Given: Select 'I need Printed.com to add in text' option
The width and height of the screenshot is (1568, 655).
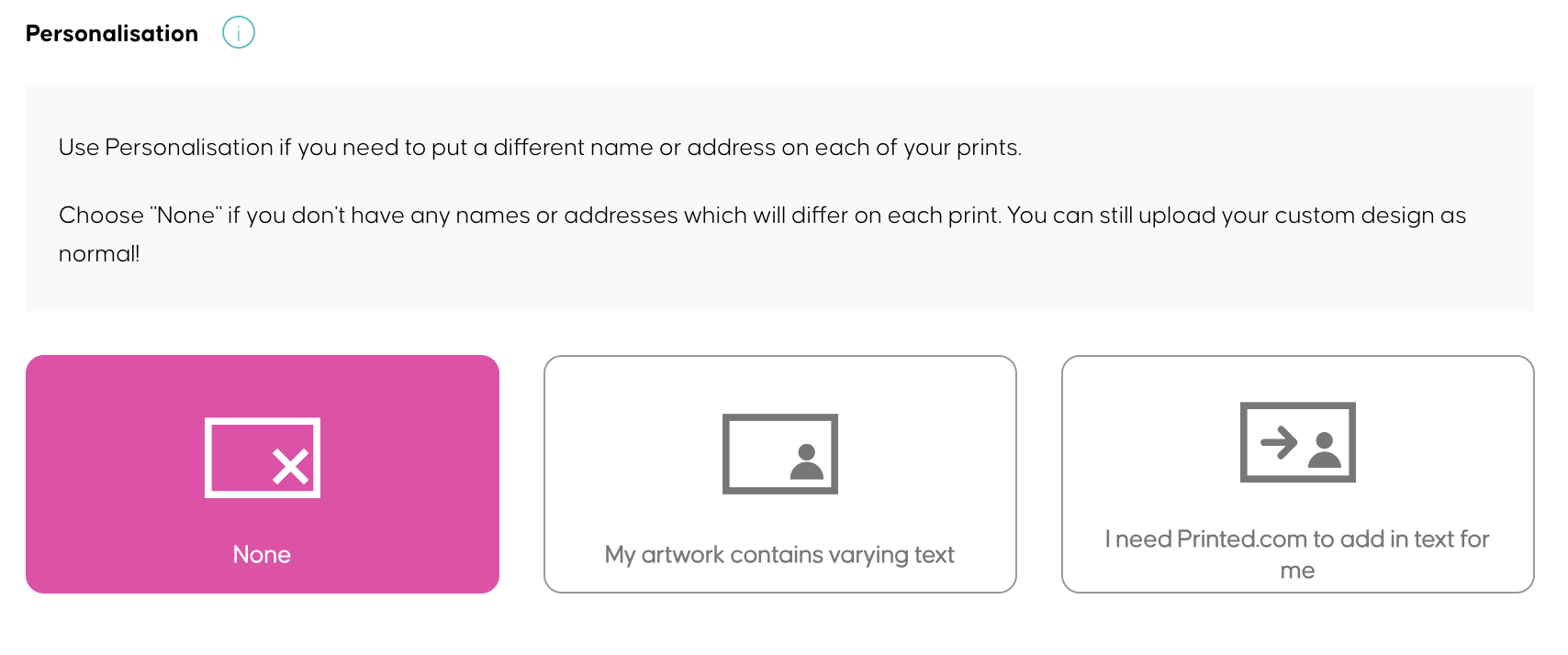Looking at the screenshot, I should click(x=1298, y=472).
